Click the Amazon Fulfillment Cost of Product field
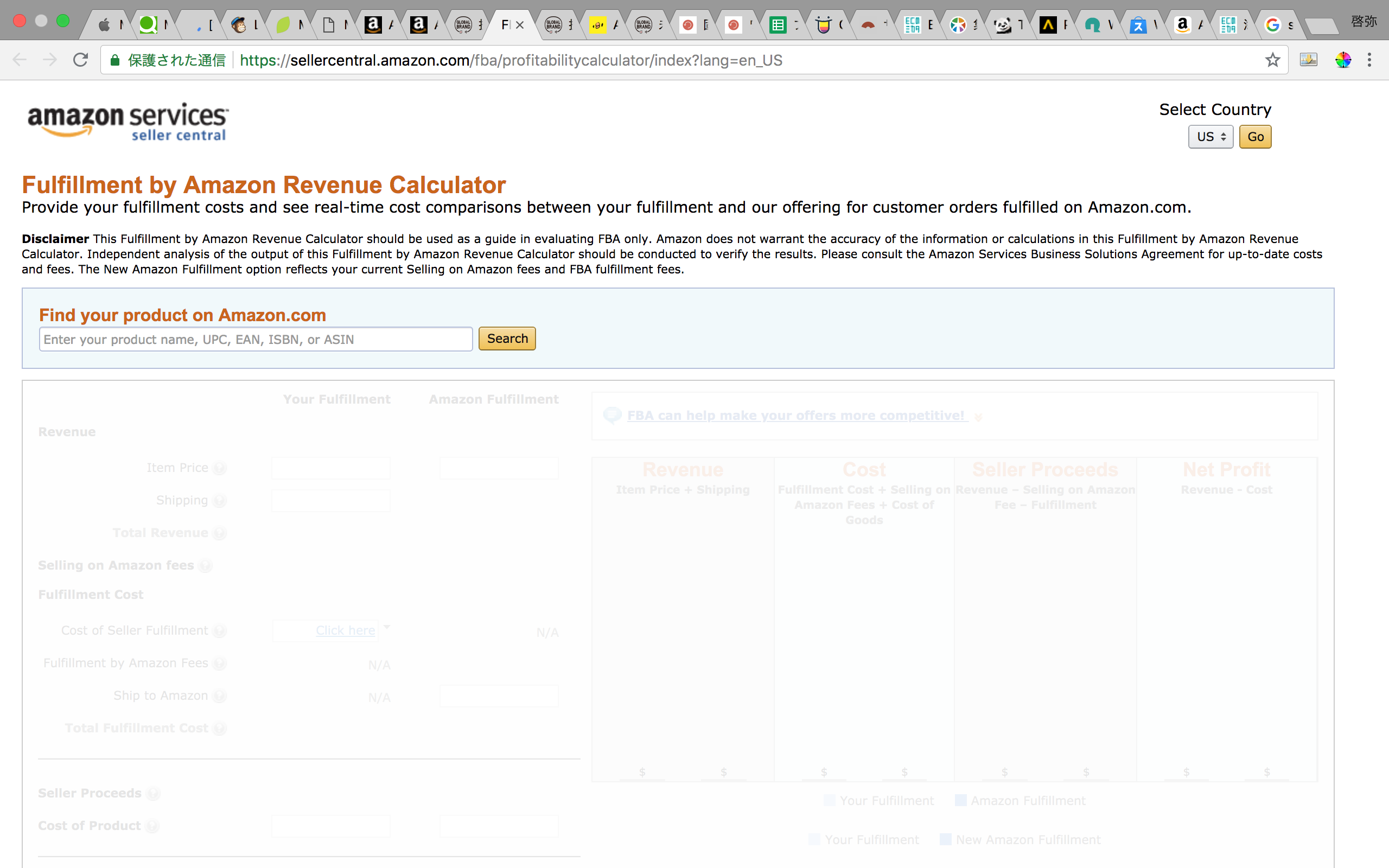This screenshot has width=1389, height=868. pyautogui.click(x=499, y=826)
